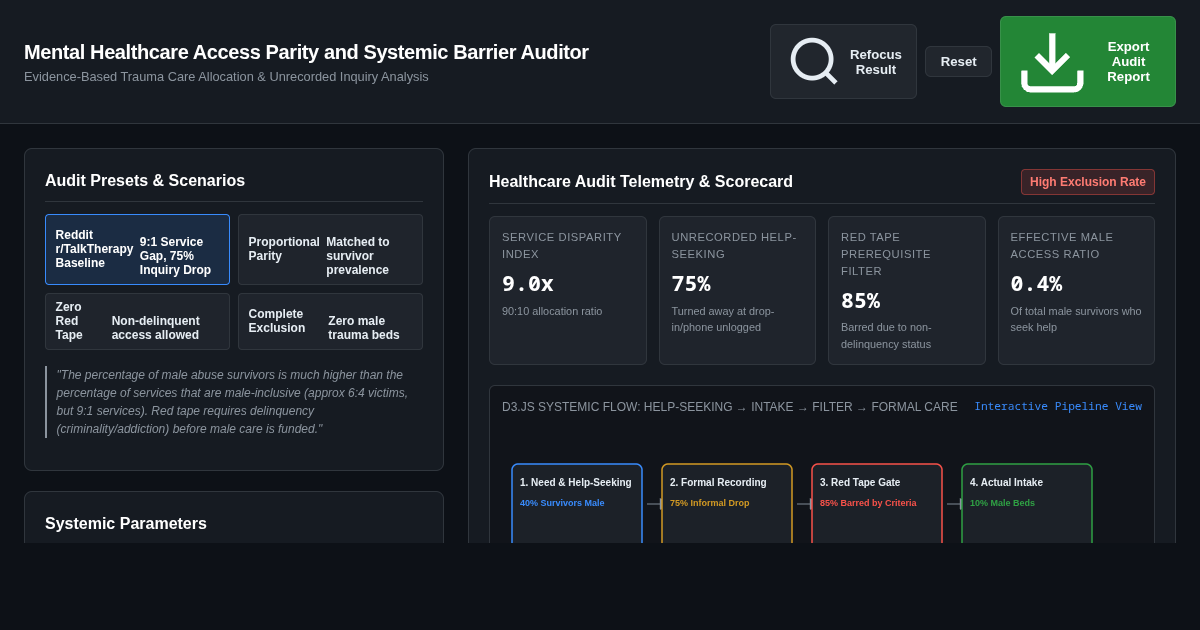Click the 75% Informal Drop label
Image resolution: width=1200 pixels, height=630 pixels.
[x=709, y=503]
